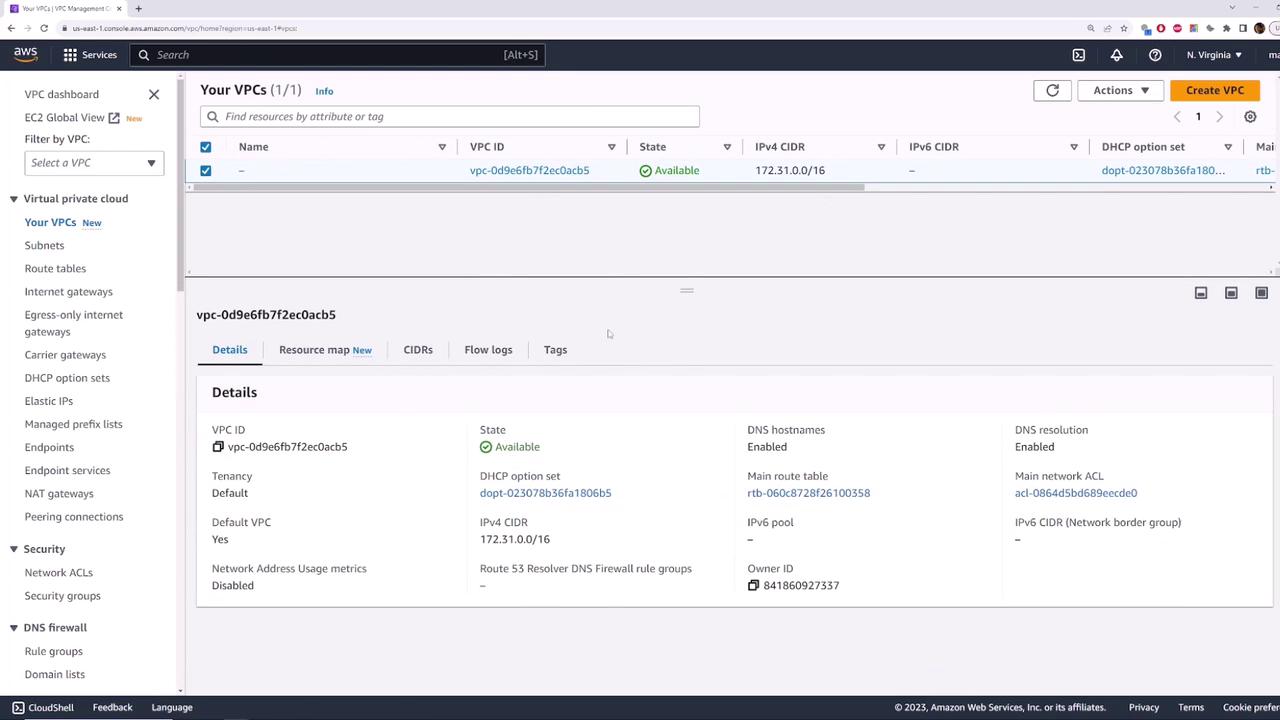Image resolution: width=1280 pixels, height=720 pixels.
Task: Sort by State column arrow
Action: coord(727,147)
